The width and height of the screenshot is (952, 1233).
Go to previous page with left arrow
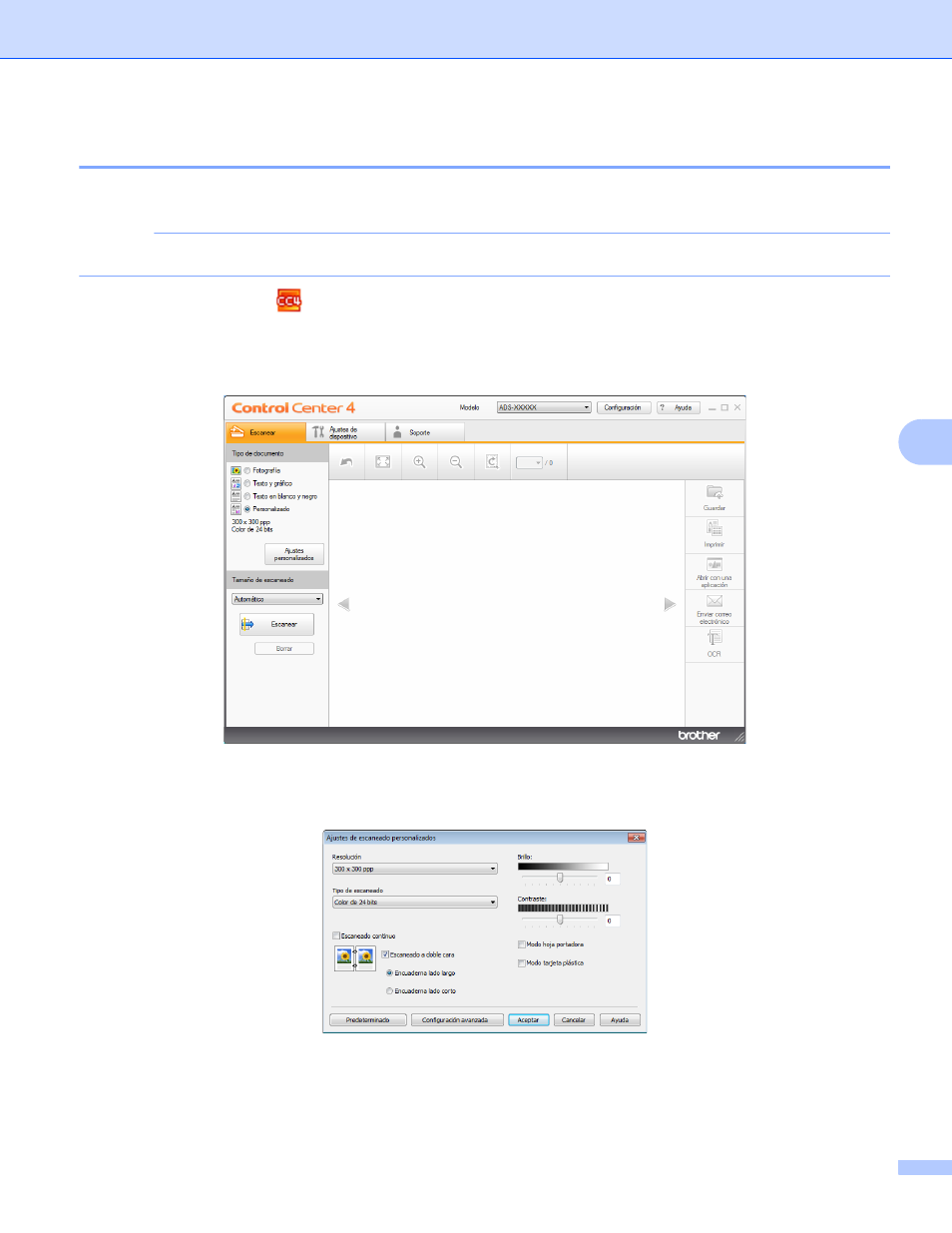(343, 604)
